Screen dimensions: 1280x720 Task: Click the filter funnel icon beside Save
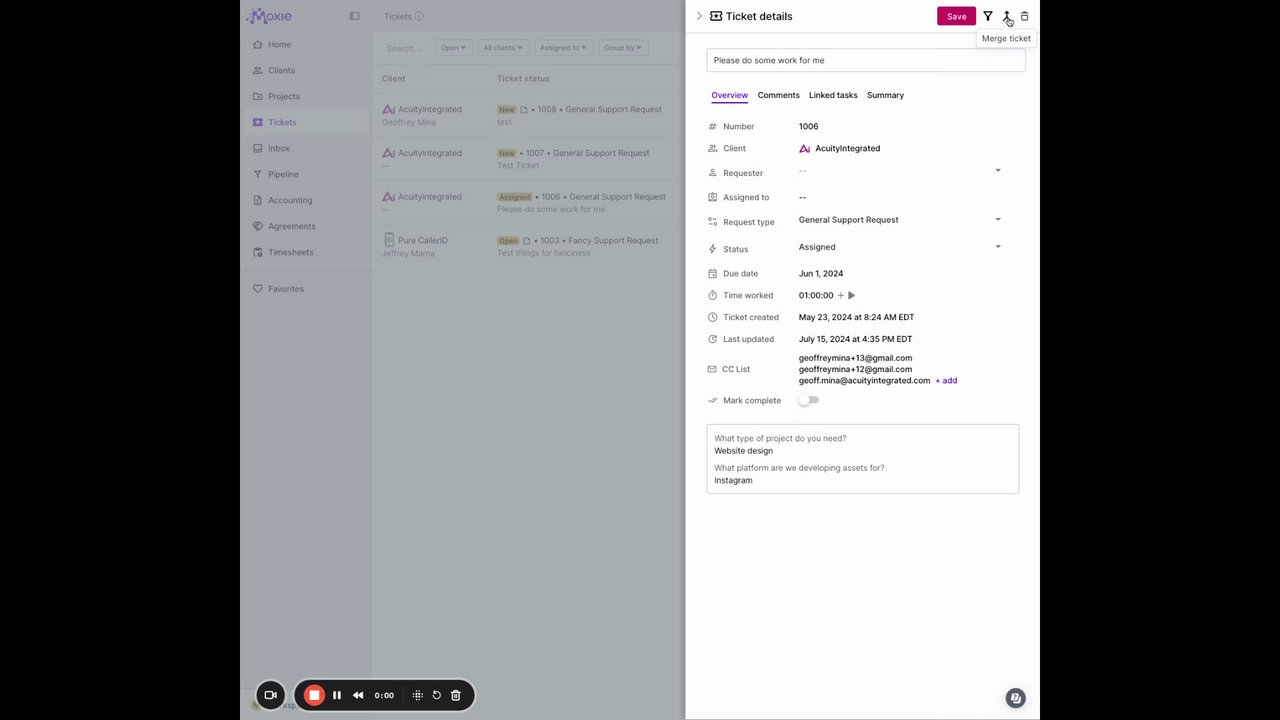click(988, 16)
